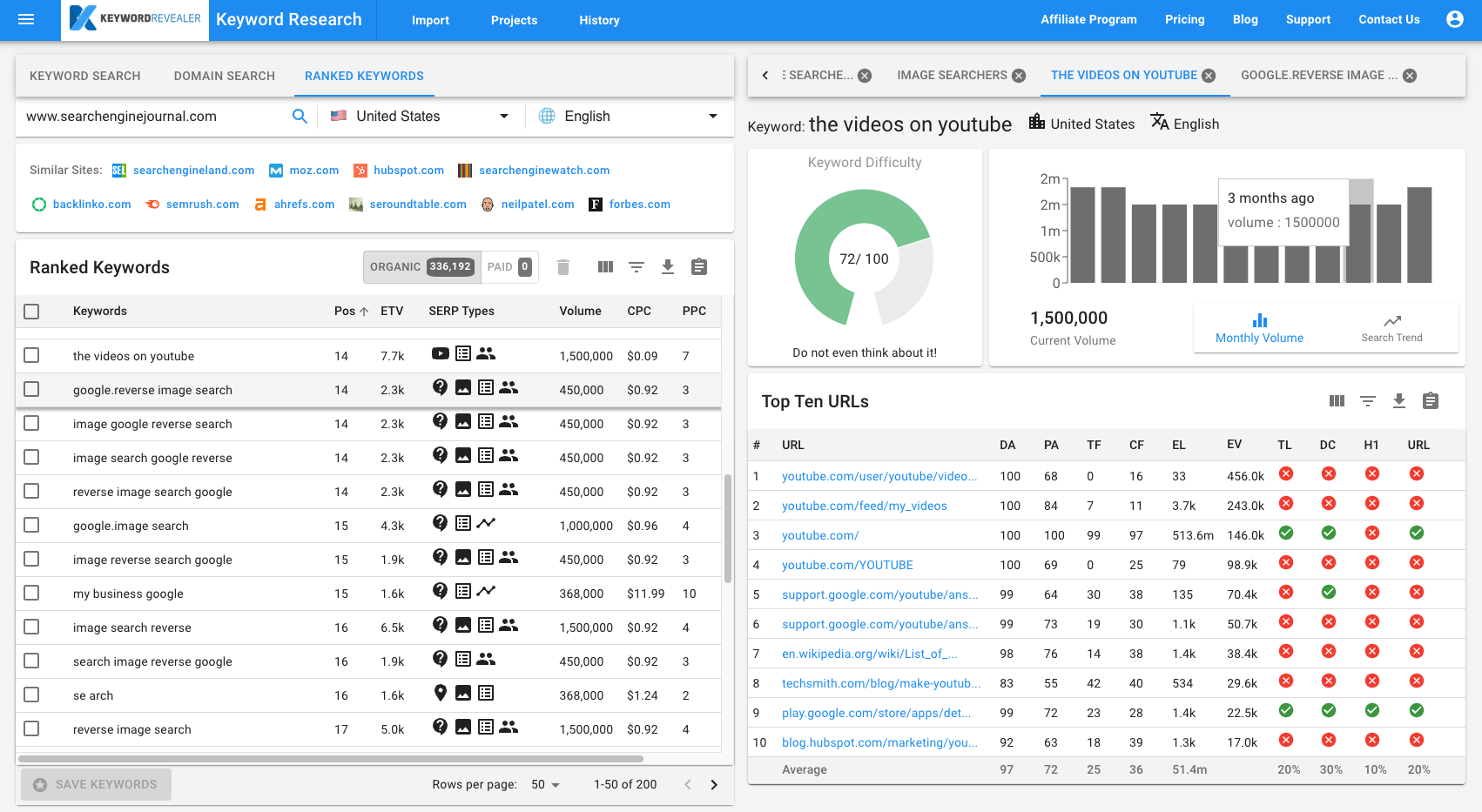Viewport: 1482px width, 812px height.
Task: Copy Ranked Keywords to clipboard
Action: (x=699, y=267)
